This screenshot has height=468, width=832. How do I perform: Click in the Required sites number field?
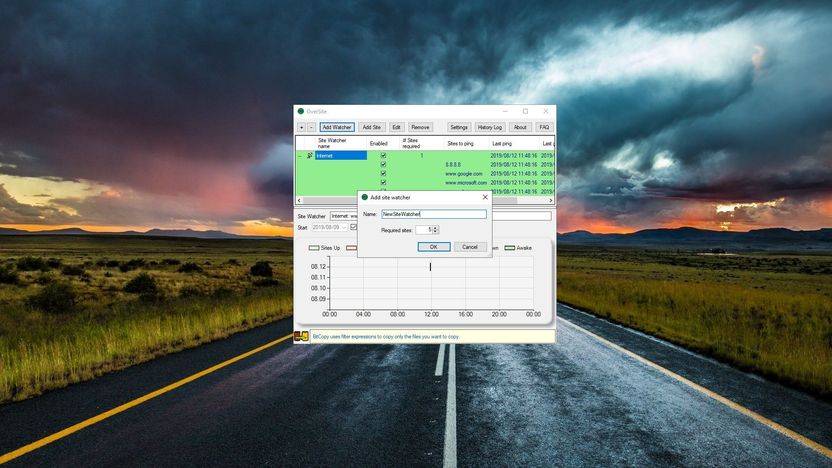pyautogui.click(x=424, y=230)
